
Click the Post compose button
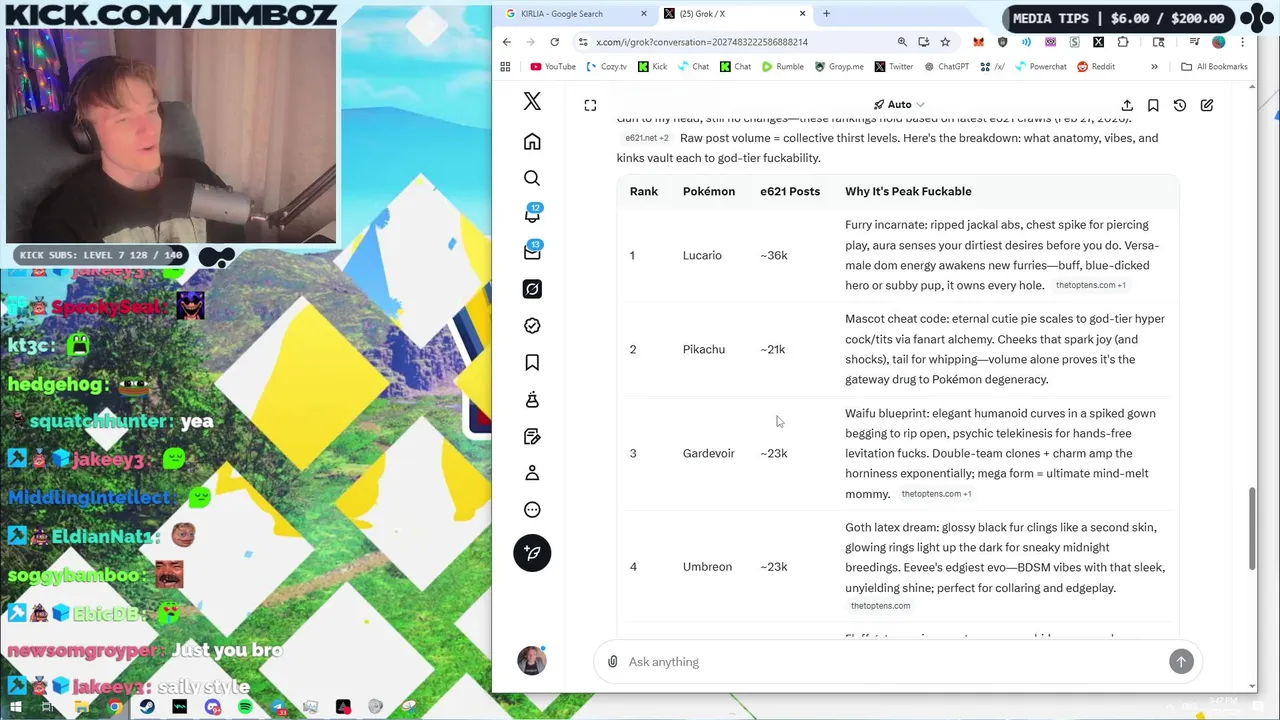[532, 553]
